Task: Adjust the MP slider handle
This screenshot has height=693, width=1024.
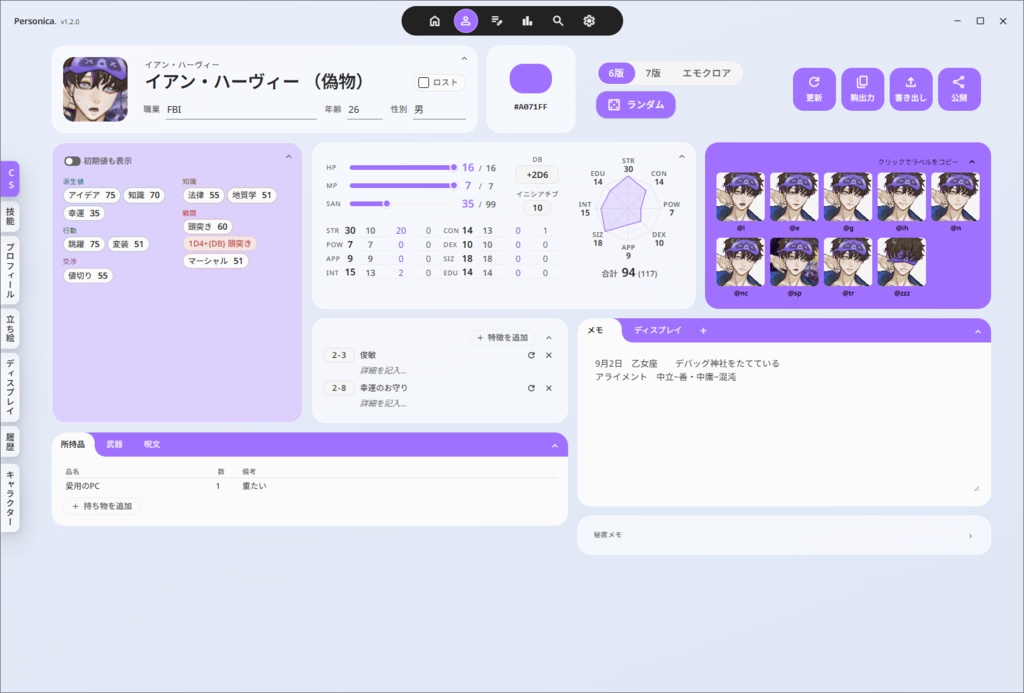Action: coord(453,185)
